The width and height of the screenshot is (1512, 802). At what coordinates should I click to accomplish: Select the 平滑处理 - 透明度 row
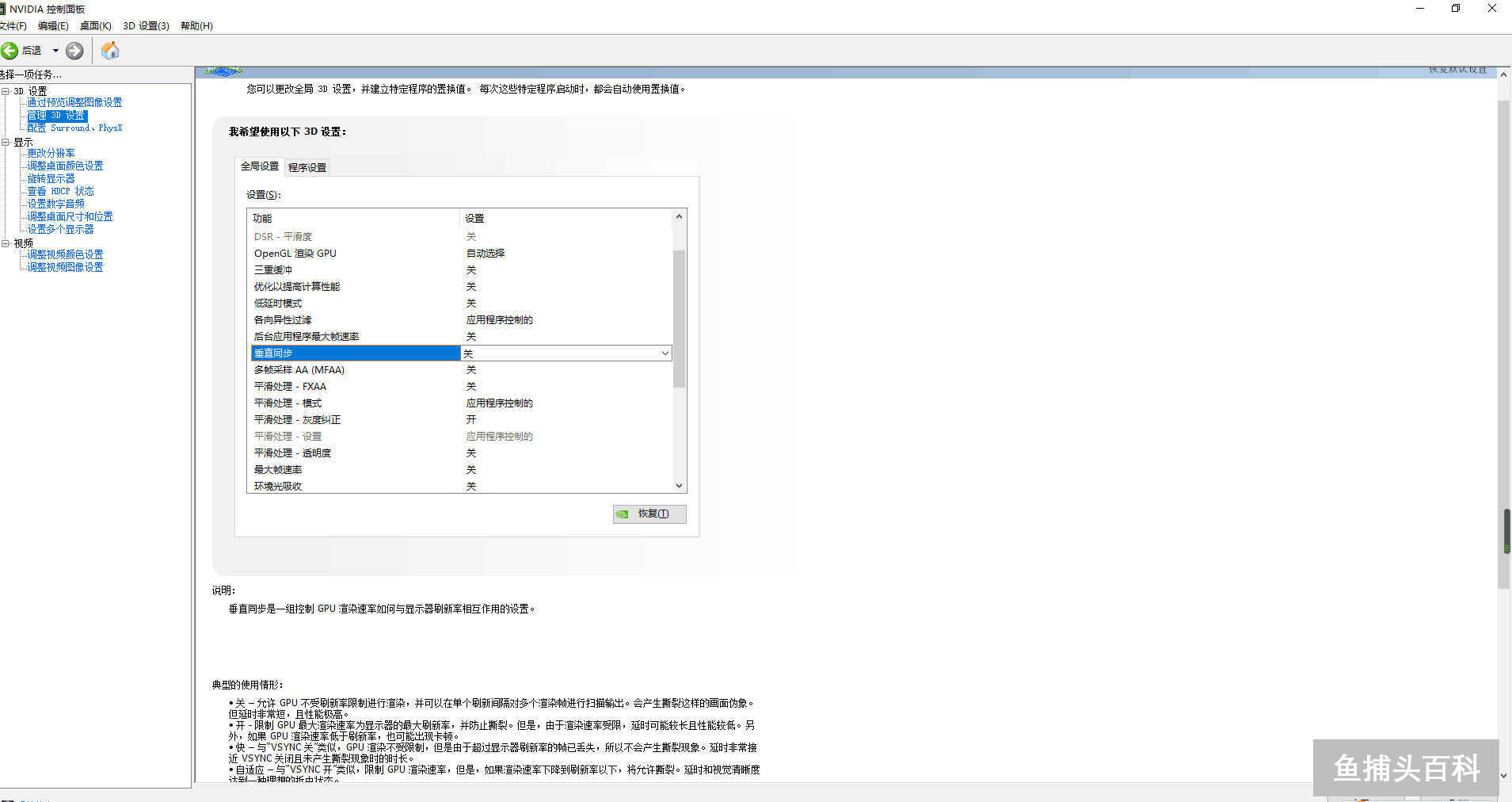coord(461,453)
